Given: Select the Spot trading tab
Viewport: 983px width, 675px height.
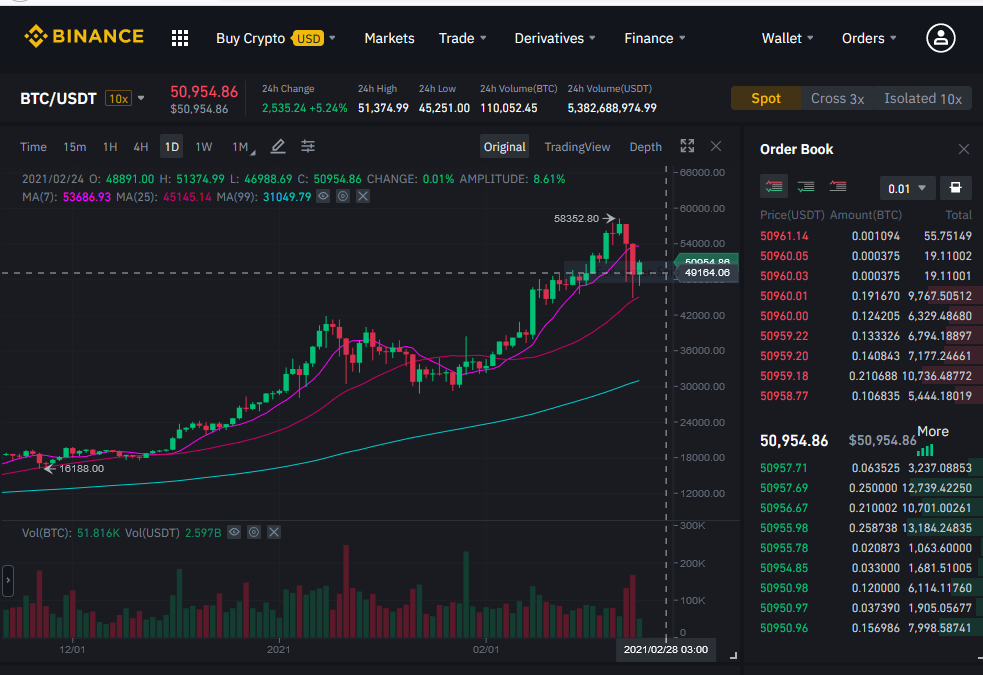Looking at the screenshot, I should coord(765,98).
